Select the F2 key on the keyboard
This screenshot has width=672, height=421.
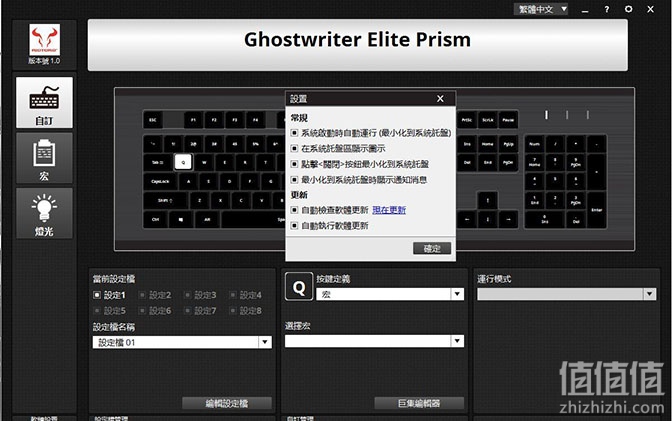pos(214,120)
